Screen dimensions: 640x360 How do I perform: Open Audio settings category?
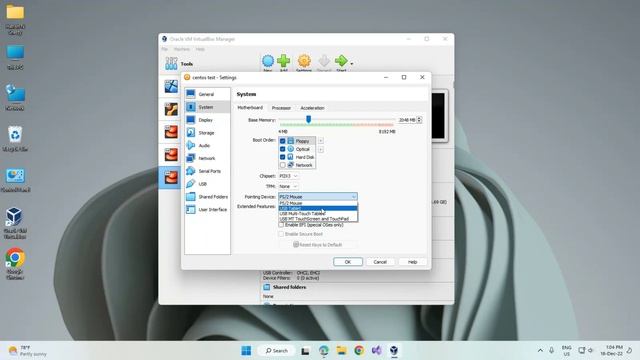point(207,145)
